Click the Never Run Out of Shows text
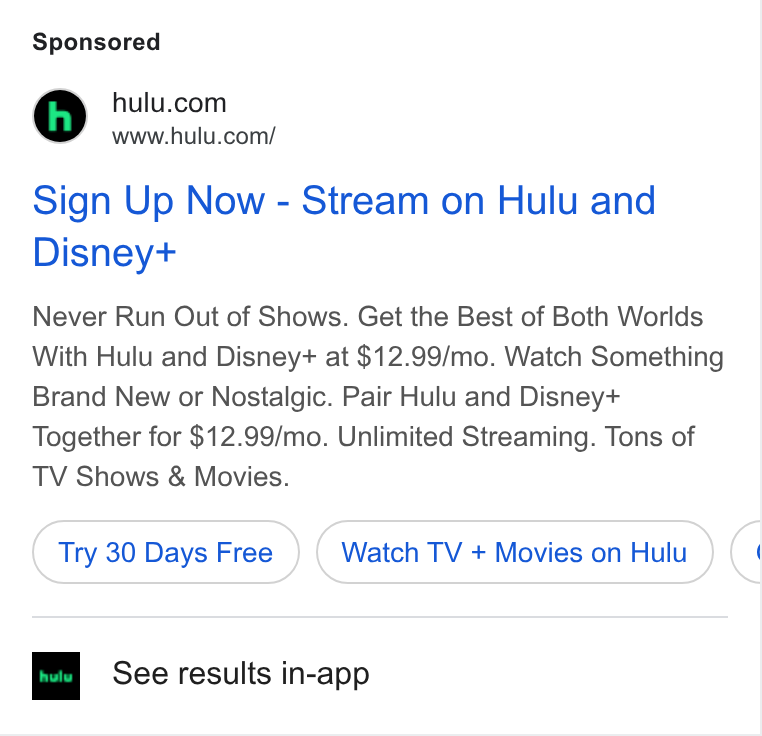This screenshot has height=736, width=762. point(190,317)
